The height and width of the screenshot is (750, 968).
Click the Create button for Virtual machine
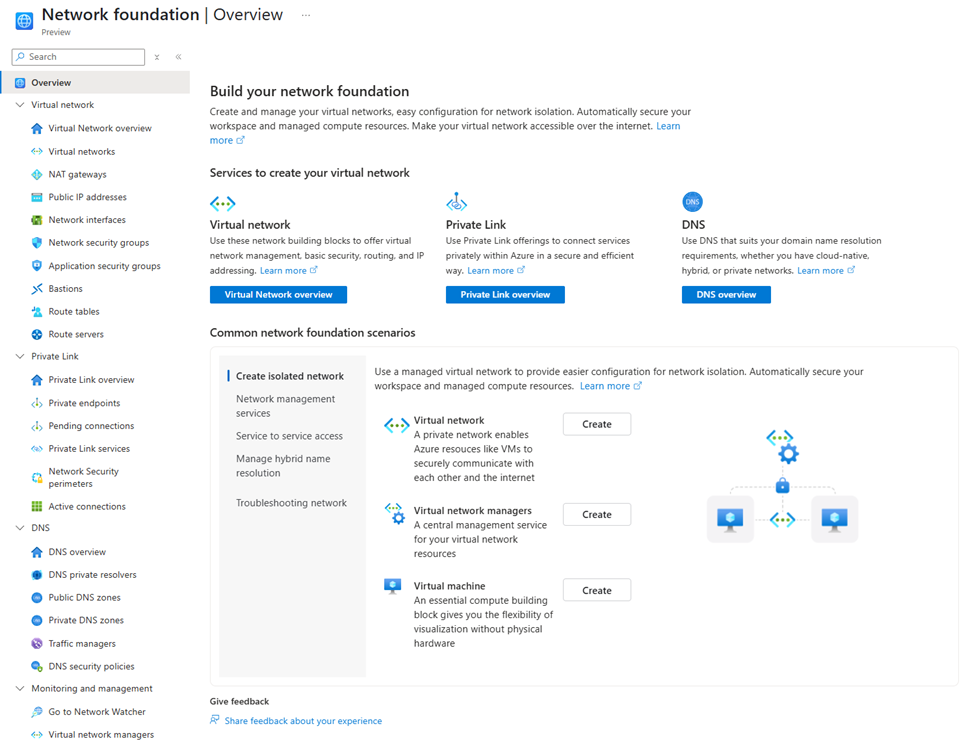(x=596, y=589)
